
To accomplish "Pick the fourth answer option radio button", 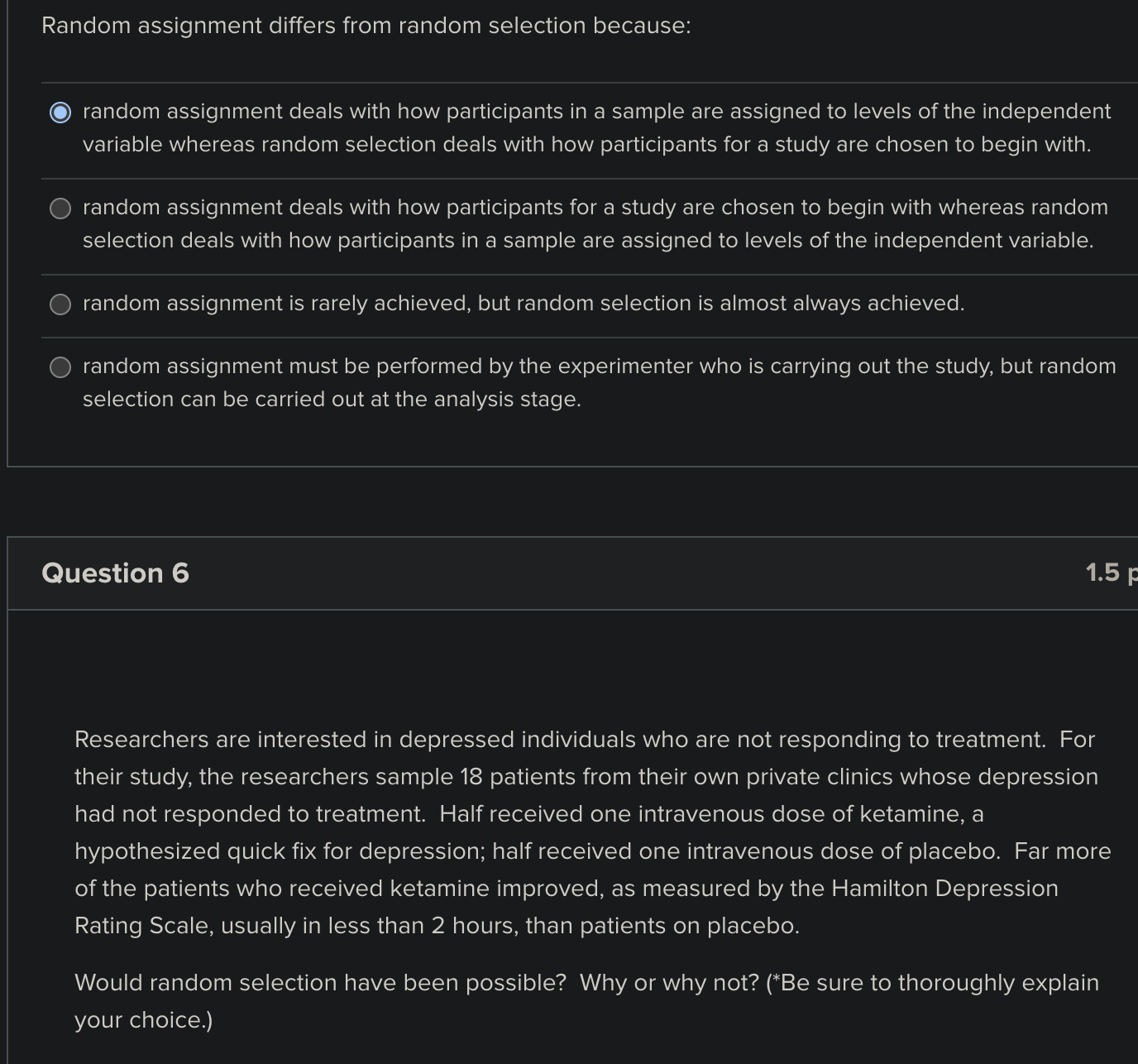I will 60,367.
